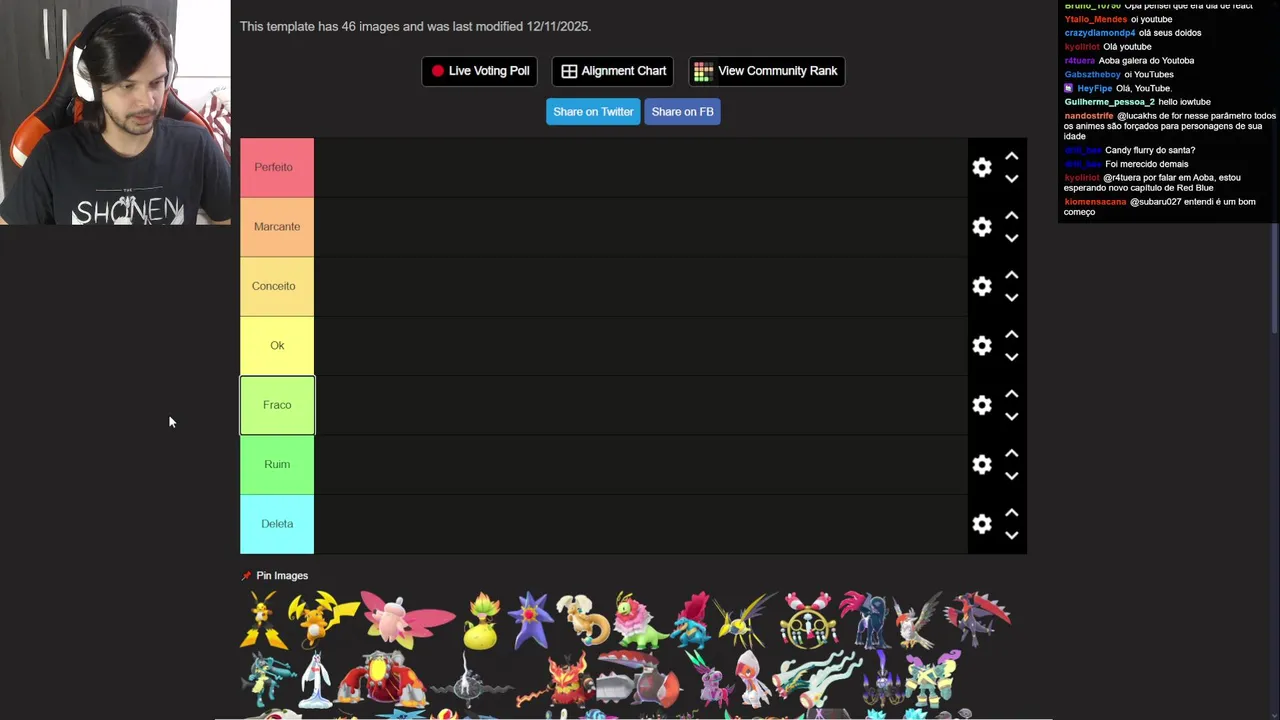Image resolution: width=1280 pixels, height=720 pixels.
Task: Open settings gear for Marcante tier
Action: coord(982,227)
